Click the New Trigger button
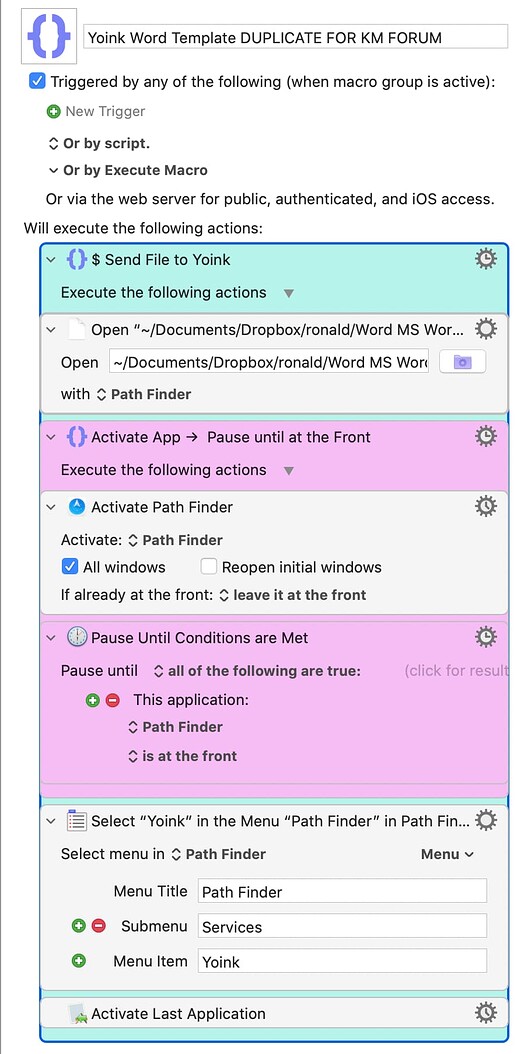This screenshot has height=1054, width=517. tap(96, 112)
